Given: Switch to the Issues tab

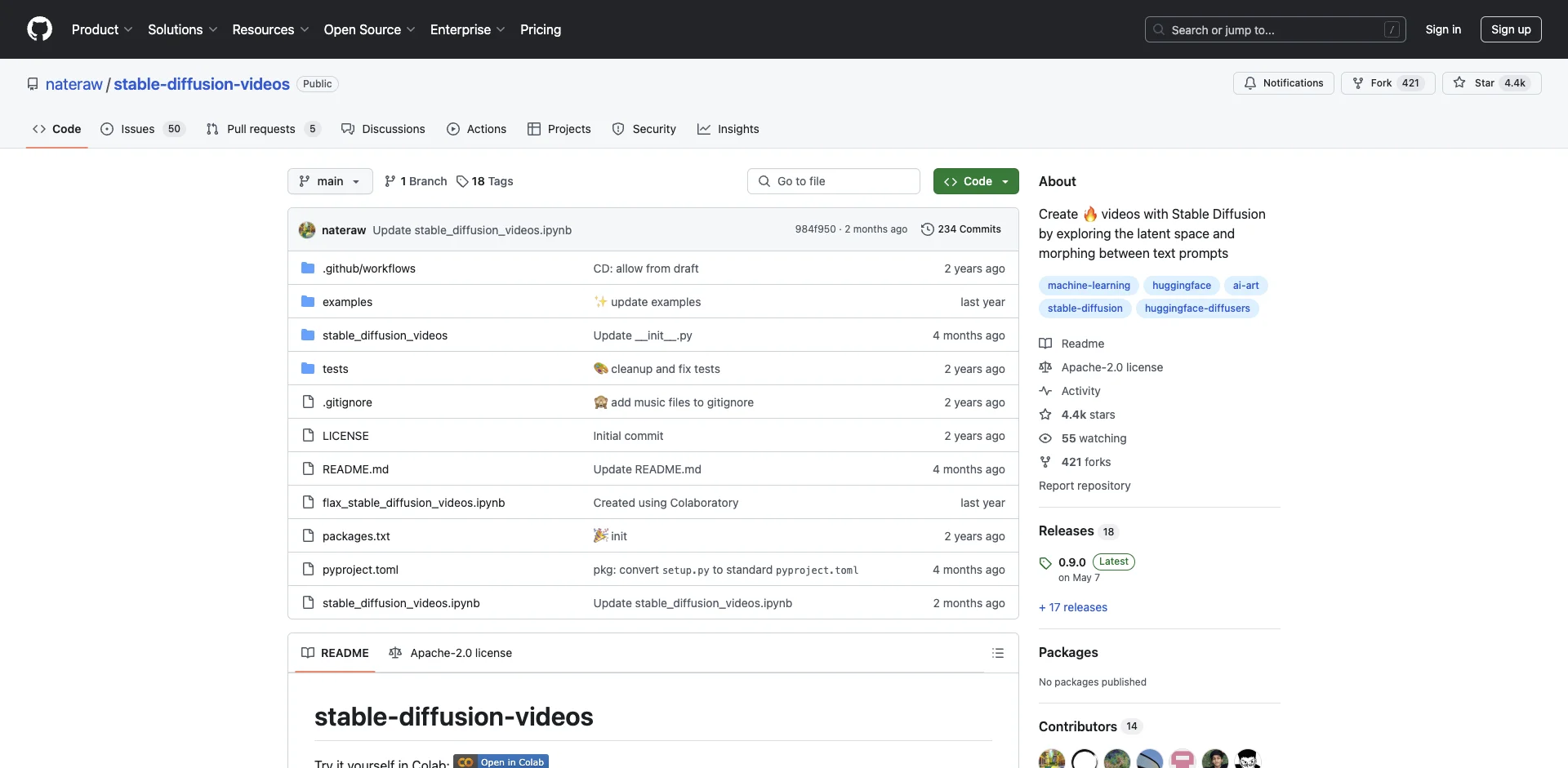Looking at the screenshot, I should [143, 129].
